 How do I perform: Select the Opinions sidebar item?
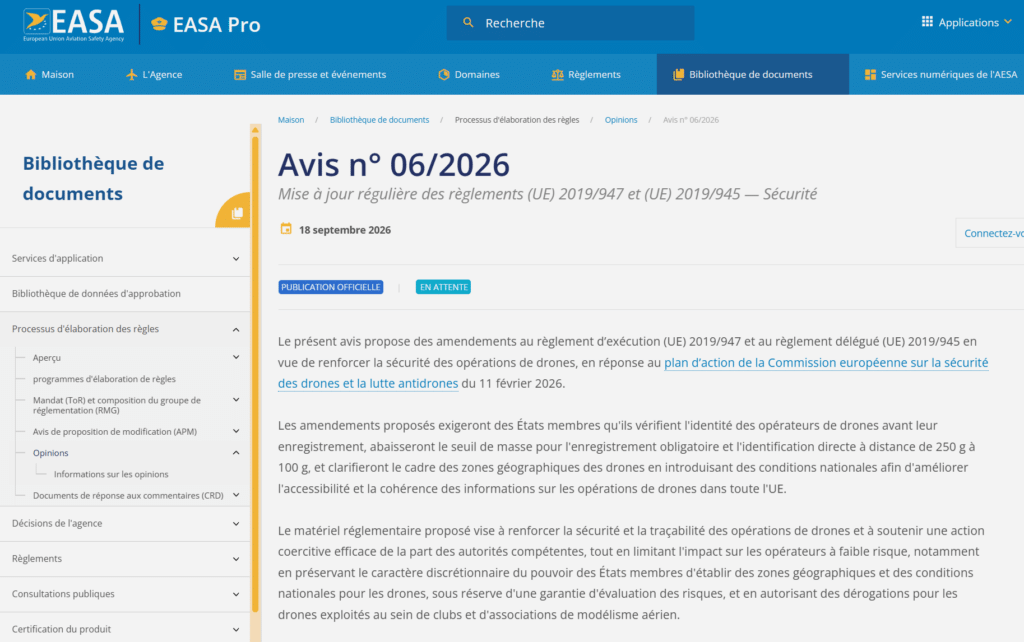[50, 453]
